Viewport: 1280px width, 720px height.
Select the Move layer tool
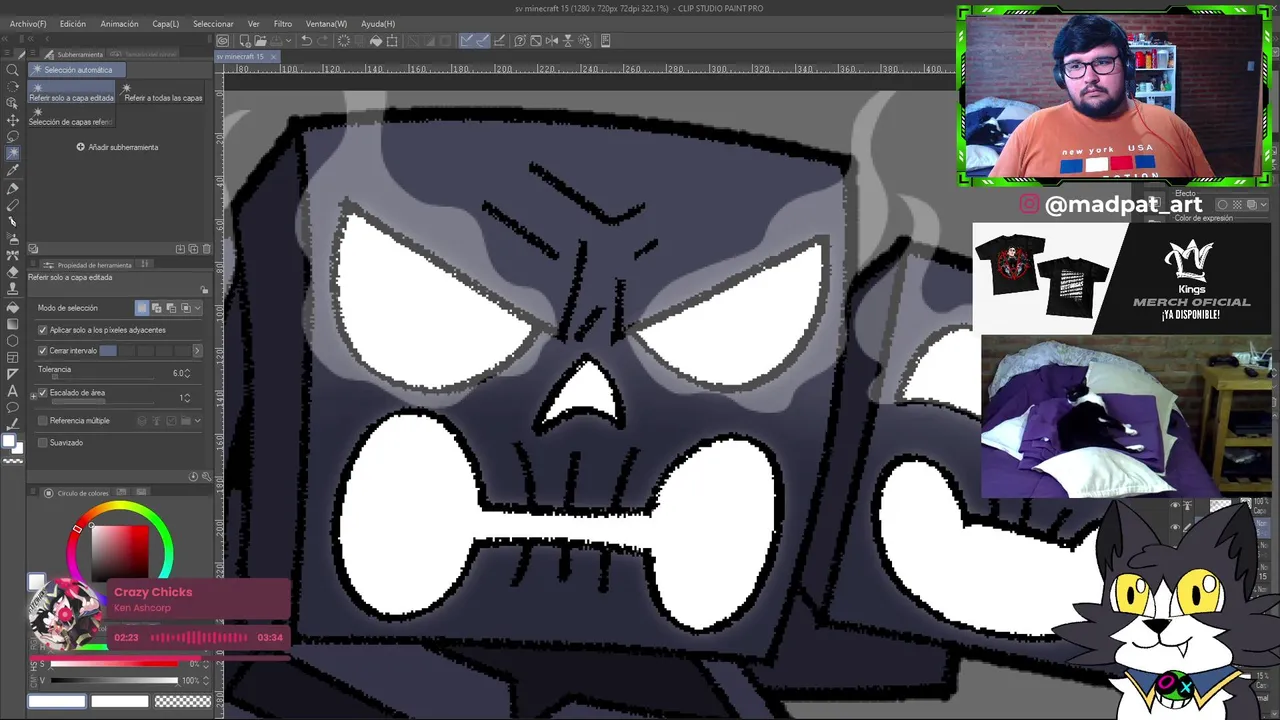click(13, 121)
